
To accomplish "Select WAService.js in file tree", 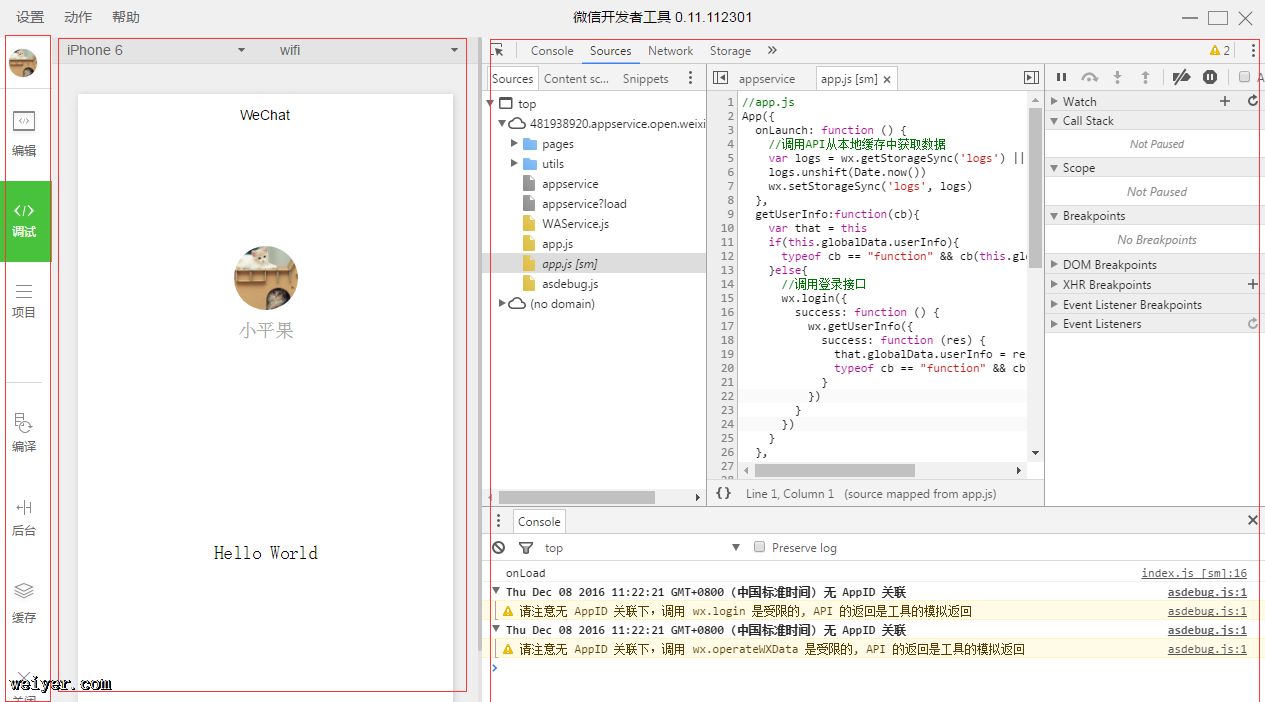I will (575, 224).
